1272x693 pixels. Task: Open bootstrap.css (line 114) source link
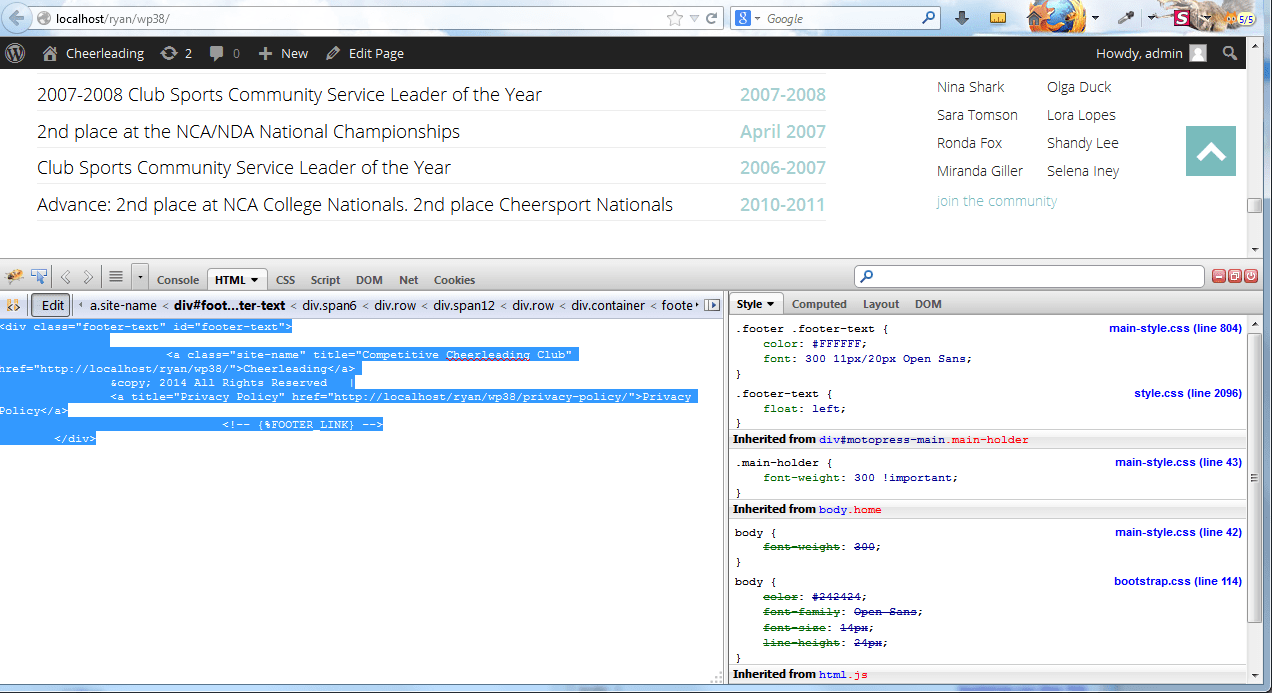coord(1178,581)
